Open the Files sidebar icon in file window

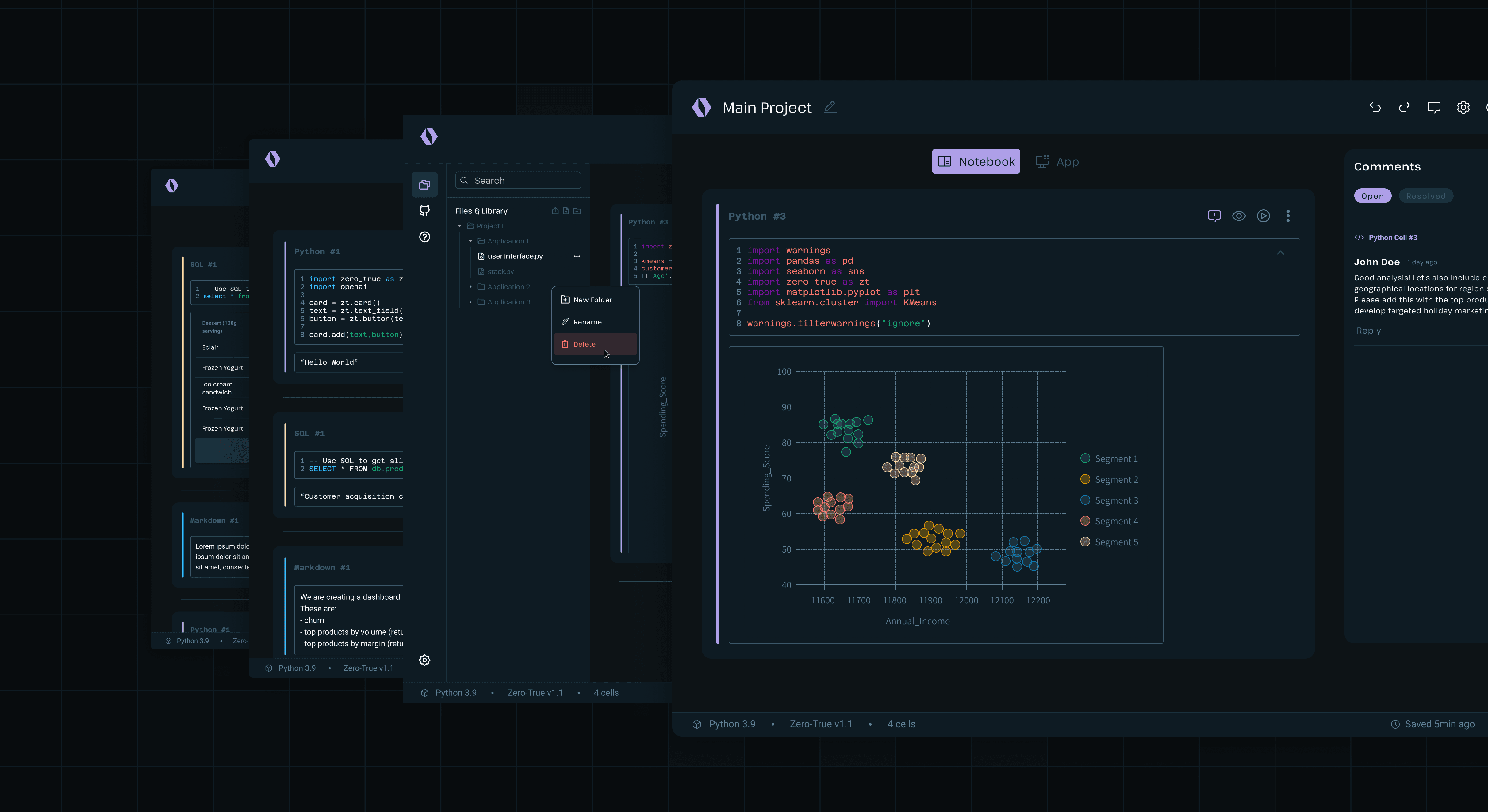424,185
